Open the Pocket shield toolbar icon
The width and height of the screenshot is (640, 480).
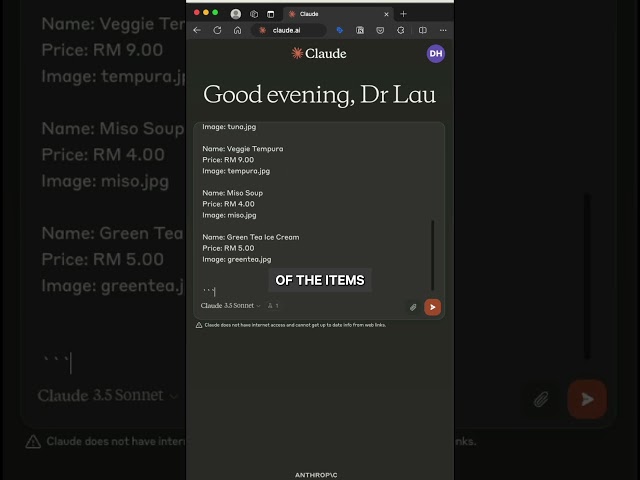[x=380, y=30]
